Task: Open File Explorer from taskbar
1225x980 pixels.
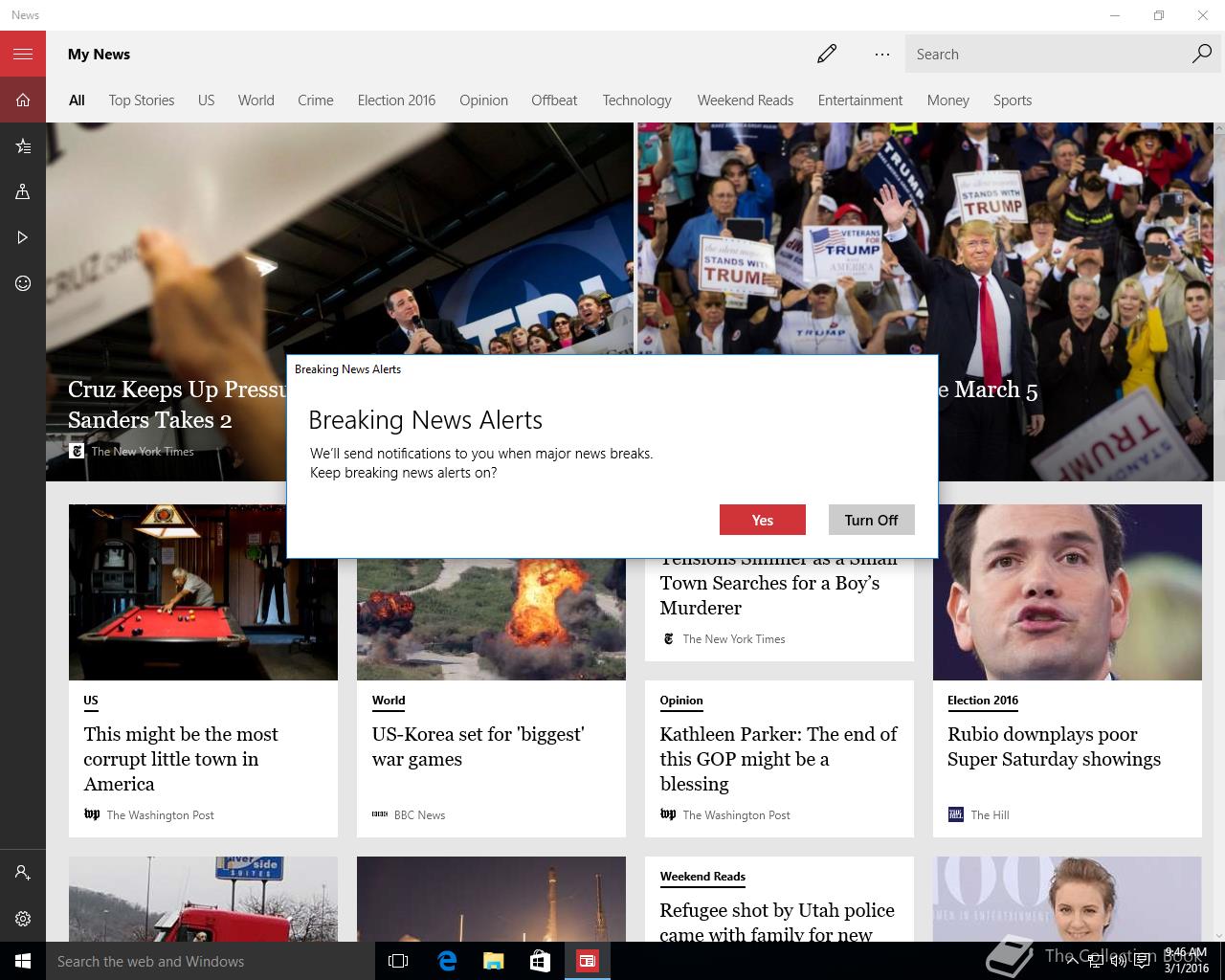Action: click(493, 961)
